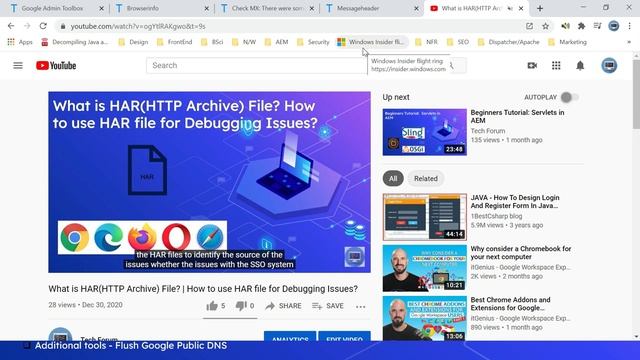
Task: Show more bookmarks with the overflow chevron
Action: pos(629,42)
